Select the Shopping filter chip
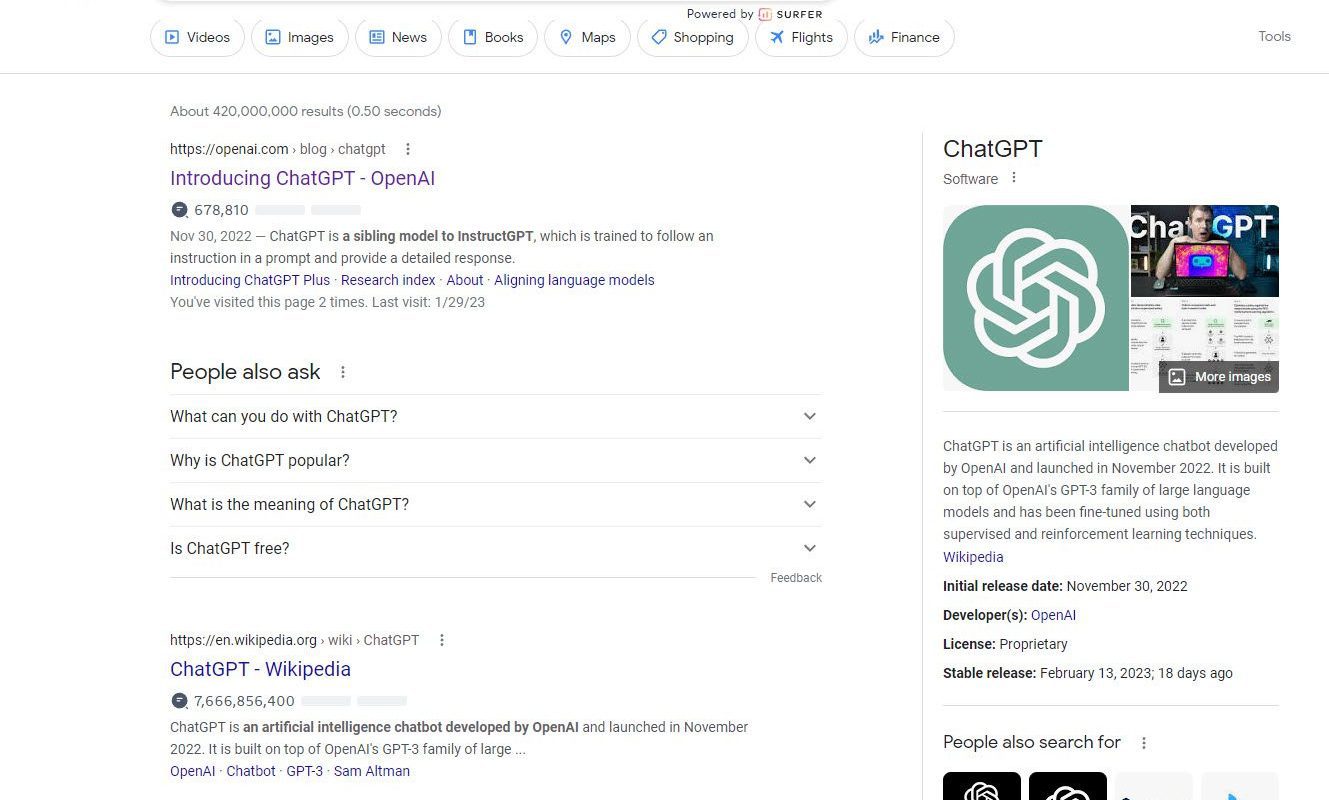This screenshot has height=800, width=1329. pos(692,37)
